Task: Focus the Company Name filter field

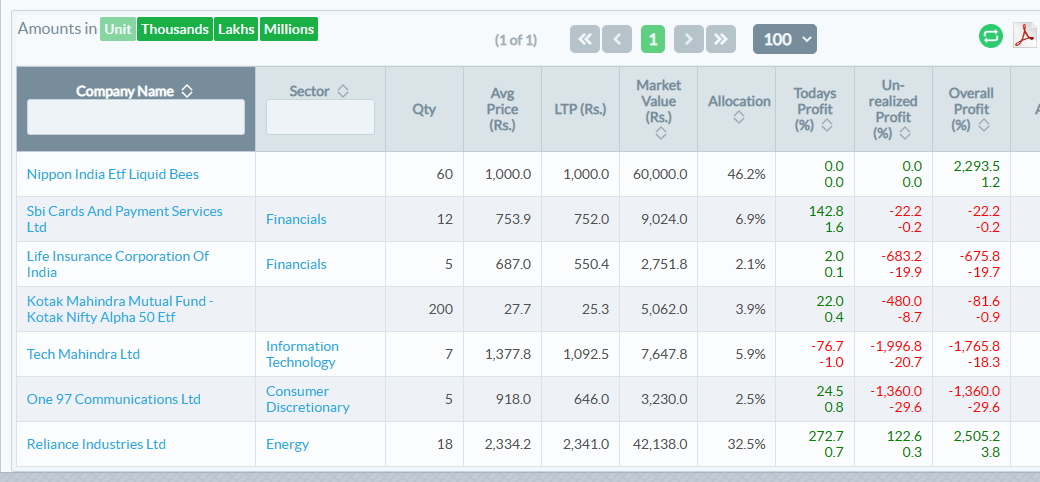Action: point(136,117)
